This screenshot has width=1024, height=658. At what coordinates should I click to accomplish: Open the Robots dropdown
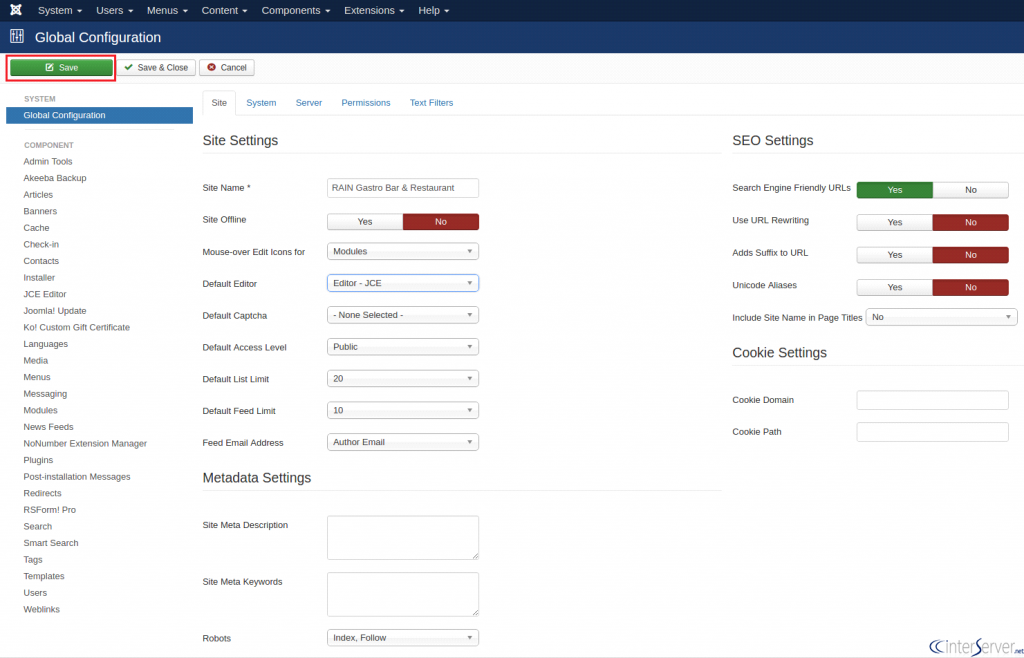point(403,638)
